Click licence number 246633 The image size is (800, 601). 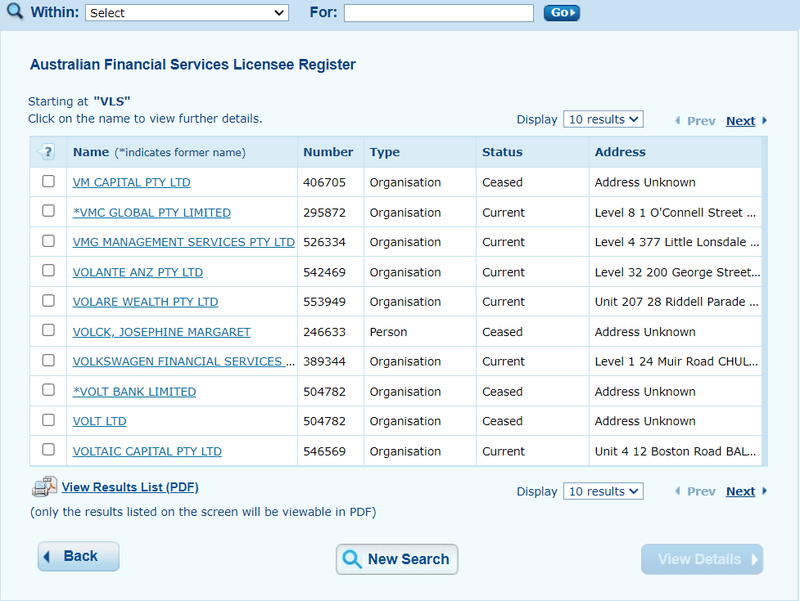[x=324, y=332]
